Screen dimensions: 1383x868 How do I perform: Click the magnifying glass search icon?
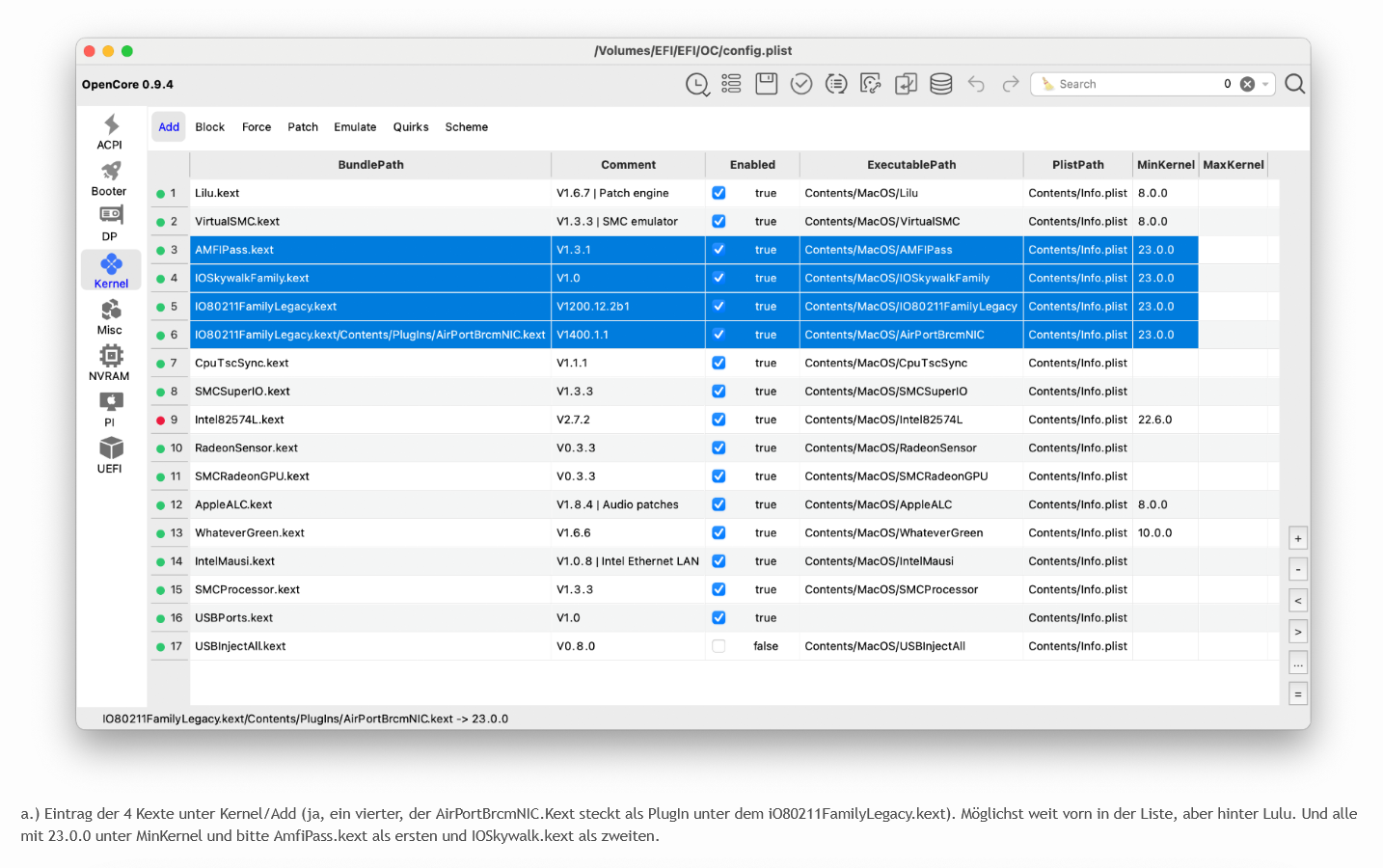1295,84
